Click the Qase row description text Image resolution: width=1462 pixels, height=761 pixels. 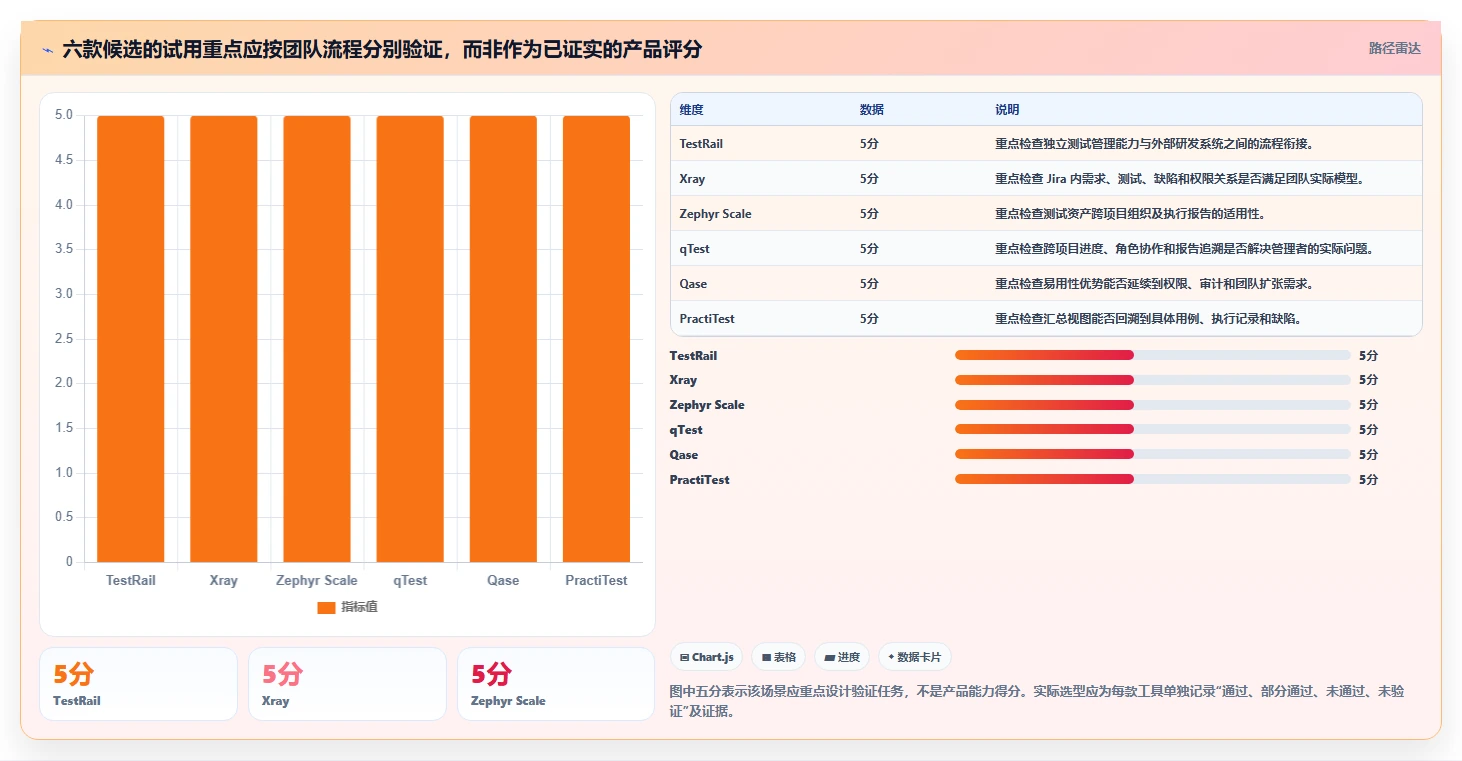click(1154, 284)
